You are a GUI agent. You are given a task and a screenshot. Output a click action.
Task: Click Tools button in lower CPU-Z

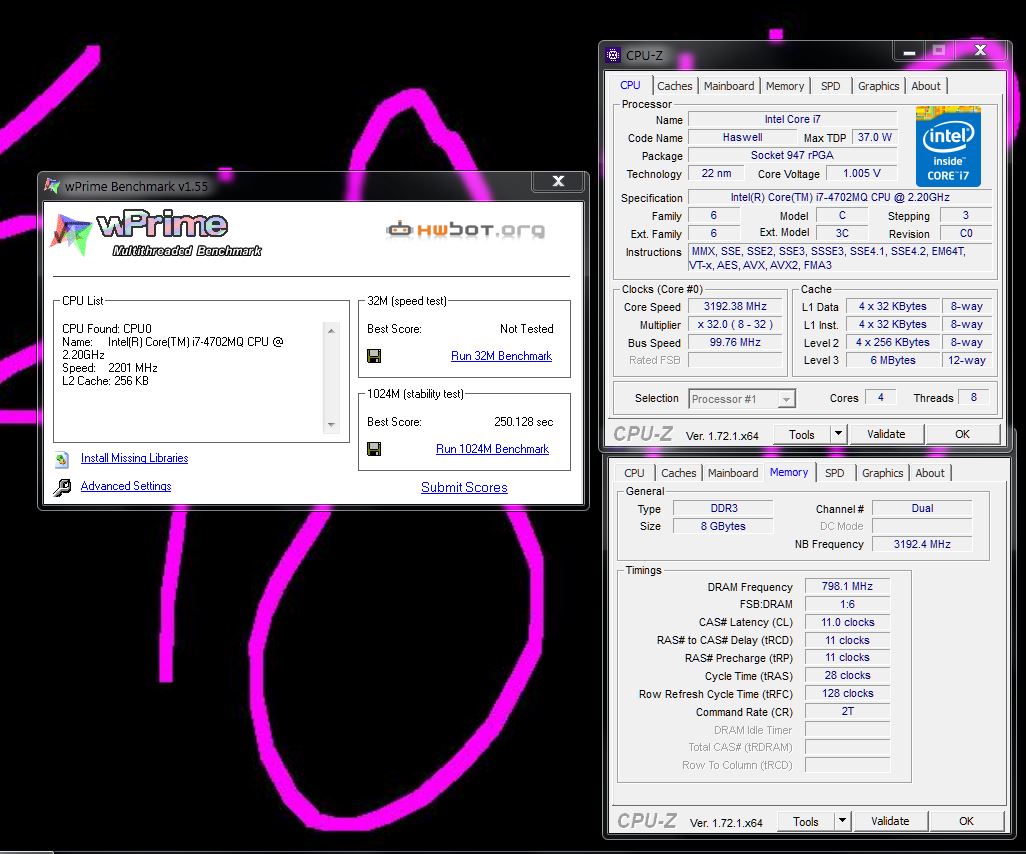805,821
